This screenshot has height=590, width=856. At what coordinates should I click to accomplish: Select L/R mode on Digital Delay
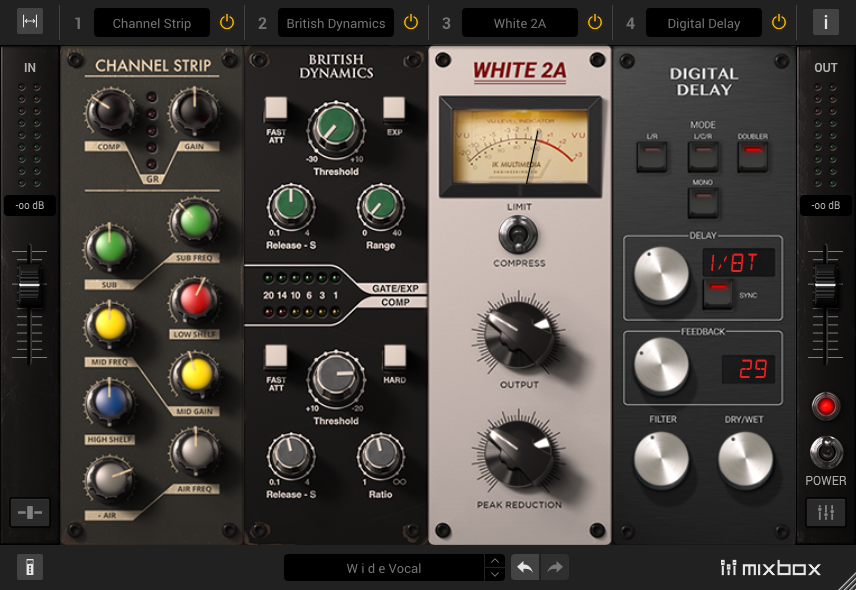652,157
